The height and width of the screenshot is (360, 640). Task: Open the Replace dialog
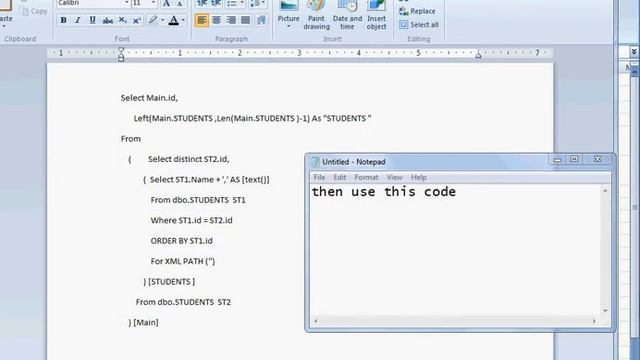tap(417, 11)
